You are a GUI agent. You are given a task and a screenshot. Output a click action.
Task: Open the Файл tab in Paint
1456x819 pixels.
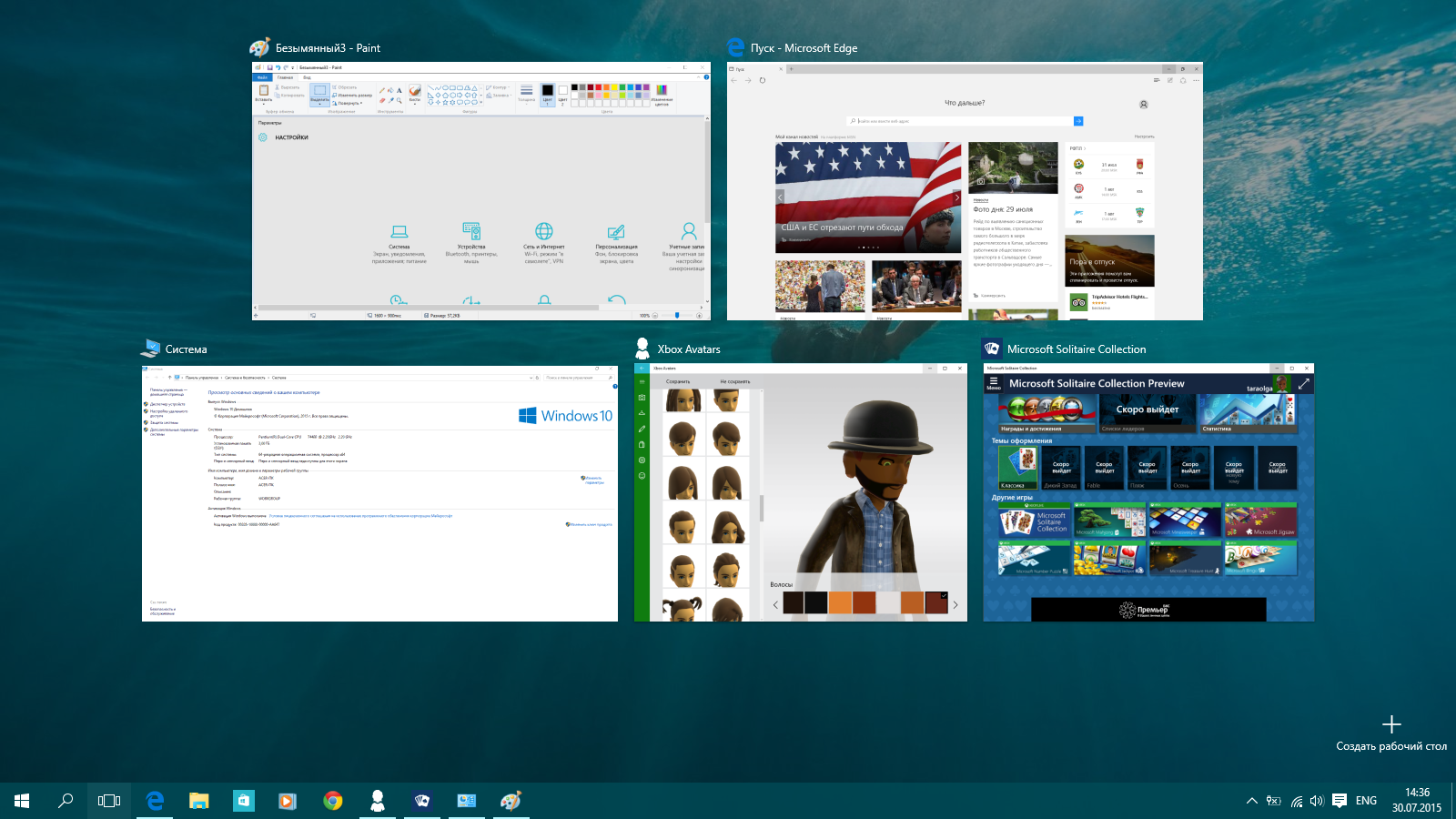pos(262,77)
